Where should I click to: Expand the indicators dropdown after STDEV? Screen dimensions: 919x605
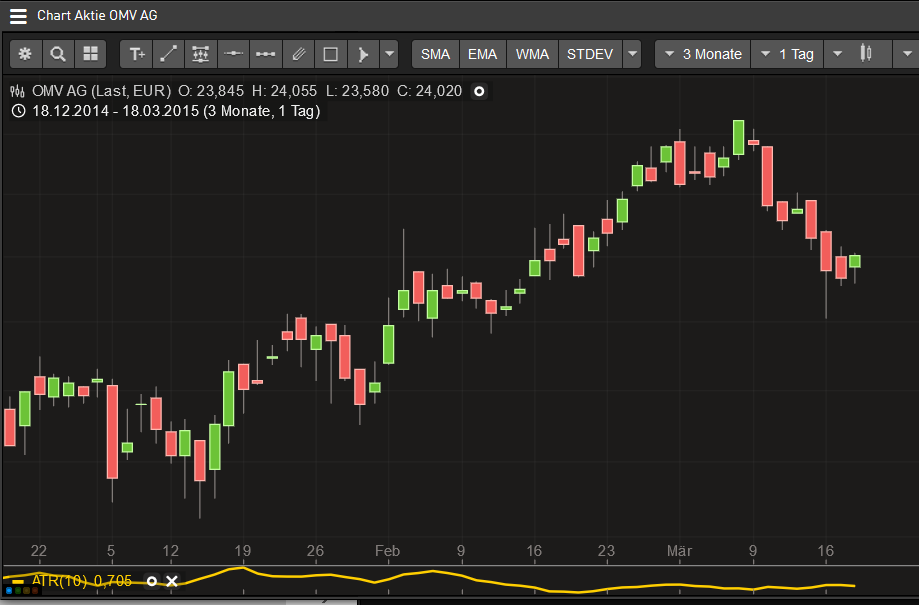click(631, 54)
